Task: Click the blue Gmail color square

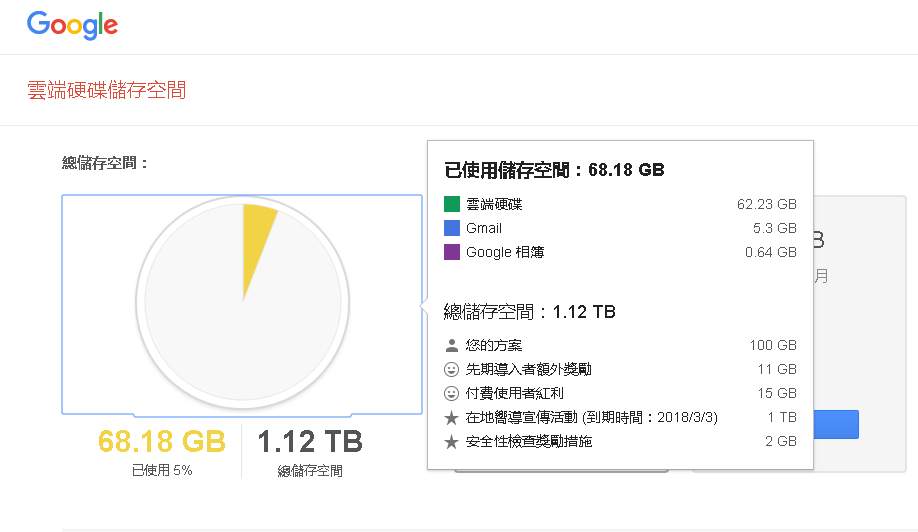Action: pos(451,228)
